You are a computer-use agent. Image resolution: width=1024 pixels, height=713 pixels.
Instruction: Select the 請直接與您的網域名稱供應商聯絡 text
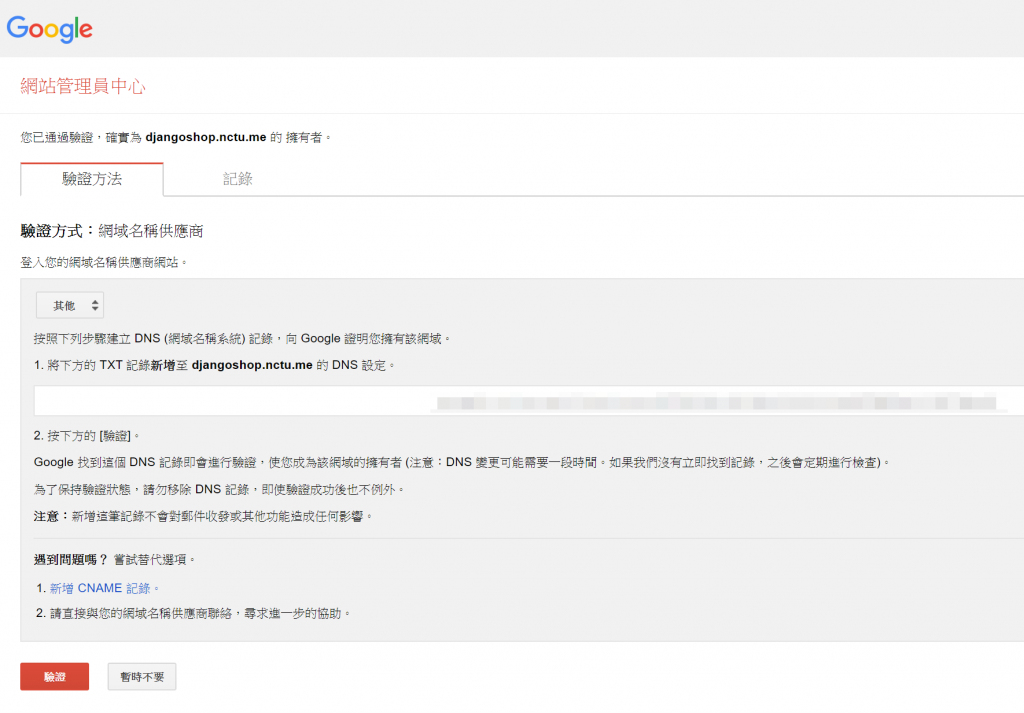click(x=200, y=613)
